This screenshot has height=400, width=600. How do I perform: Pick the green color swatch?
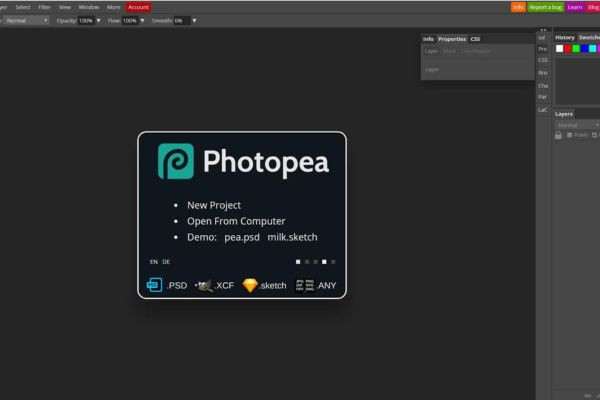tap(576, 49)
